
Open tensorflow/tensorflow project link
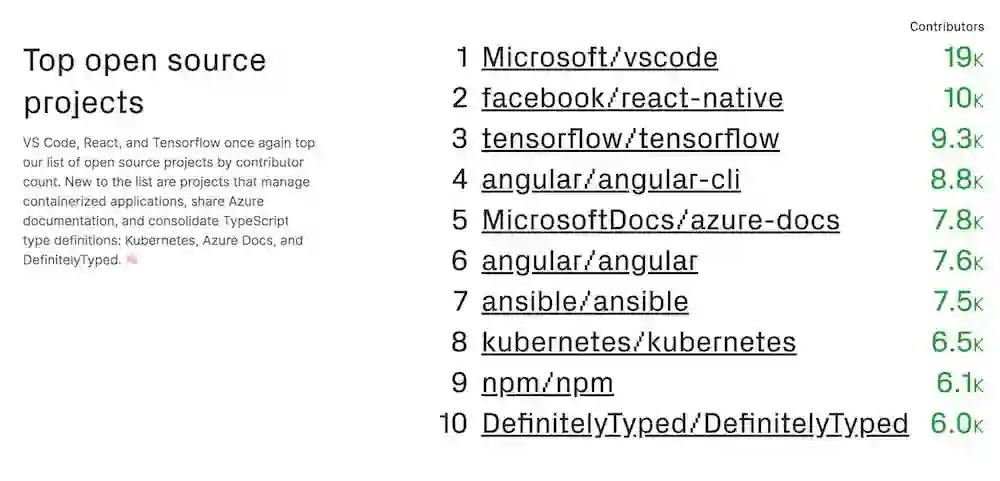point(630,139)
